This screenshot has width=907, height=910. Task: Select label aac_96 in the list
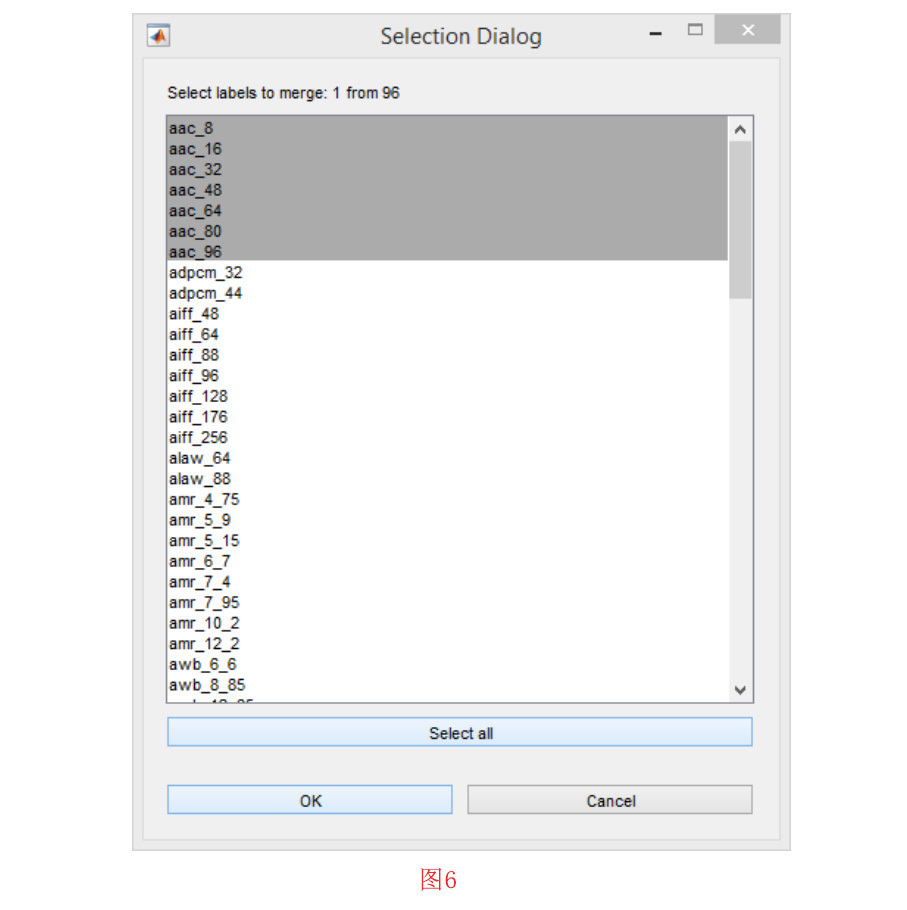coord(196,252)
